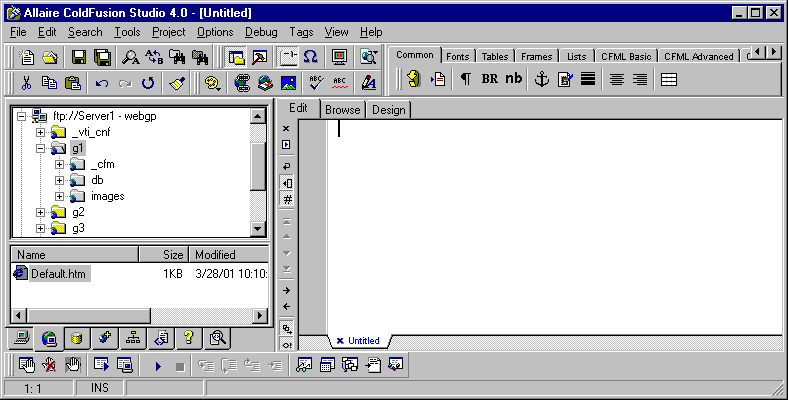
Task: Open the color palette dropdown icon
Action: pyautogui.click(x=213, y=83)
